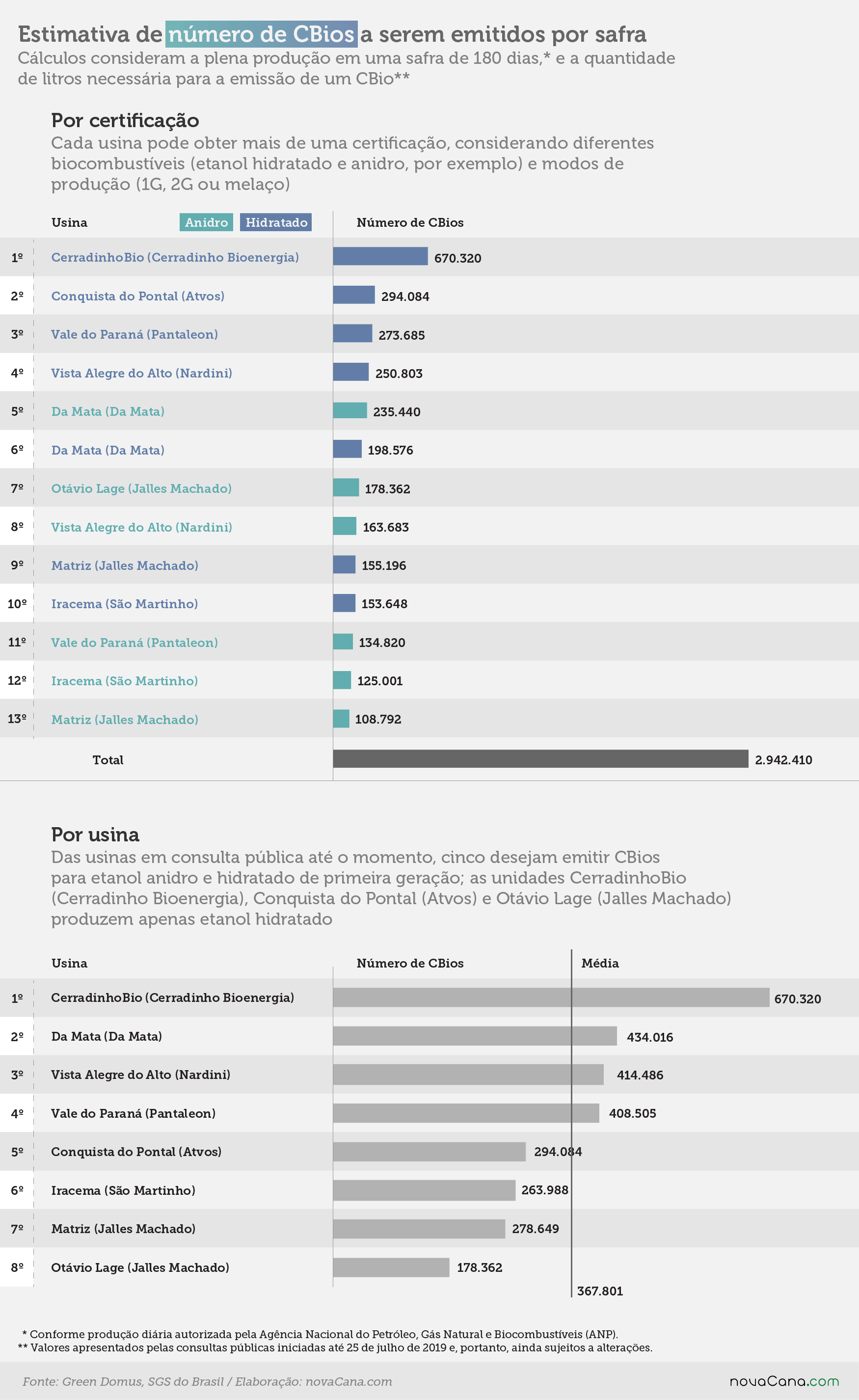
Task: Click the novaCana.com logo in the footer
Action: [784, 1381]
